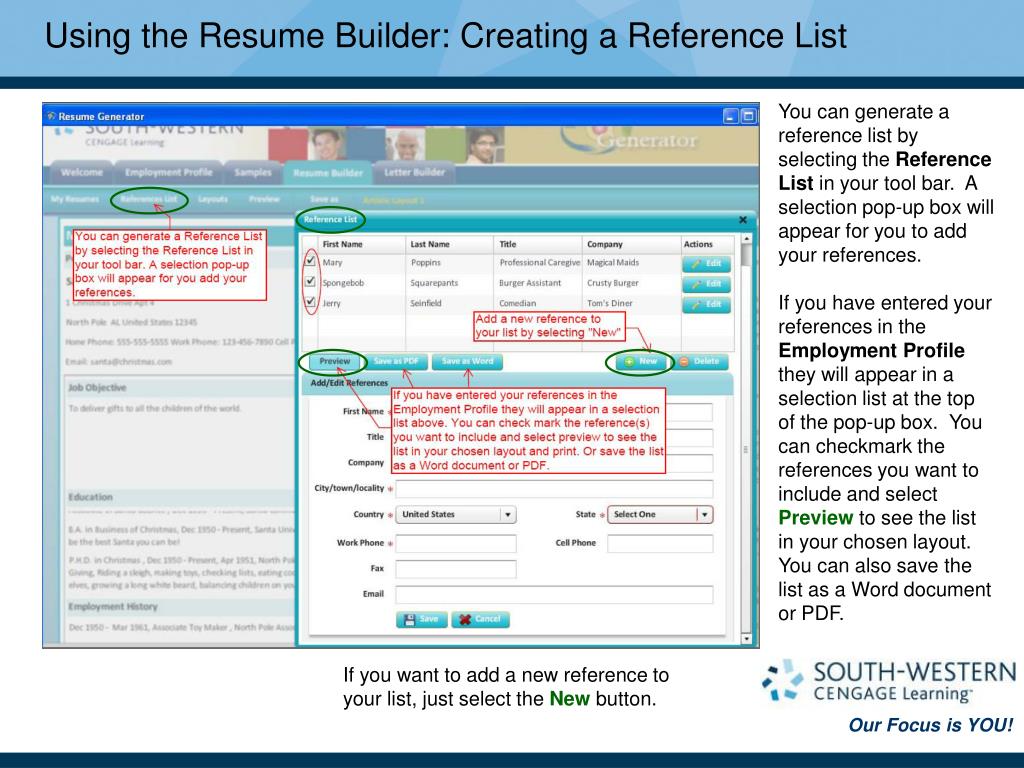The height and width of the screenshot is (768, 1024).
Task: Click the Employment History section heading
Action: coord(113,607)
